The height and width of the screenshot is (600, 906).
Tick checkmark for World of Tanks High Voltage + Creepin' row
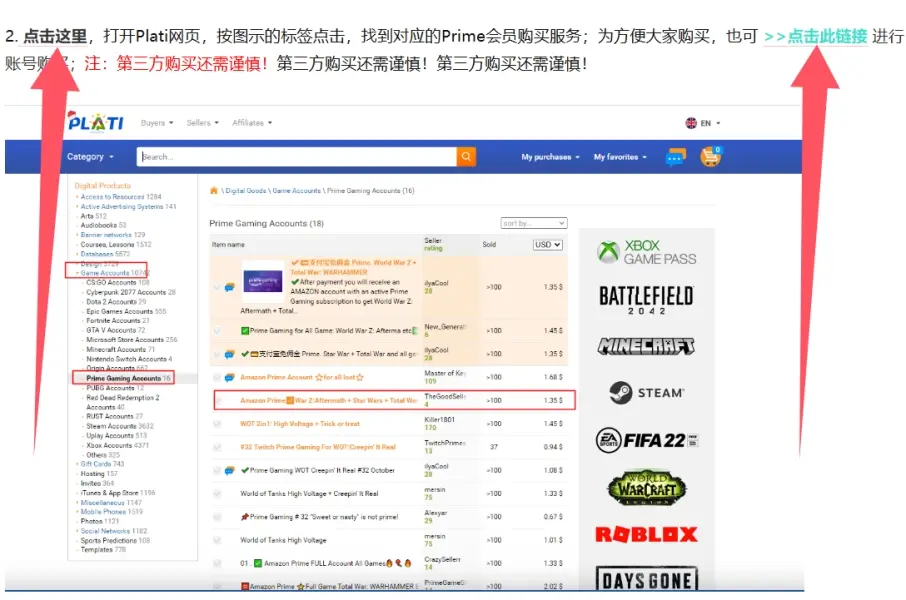coord(217,494)
